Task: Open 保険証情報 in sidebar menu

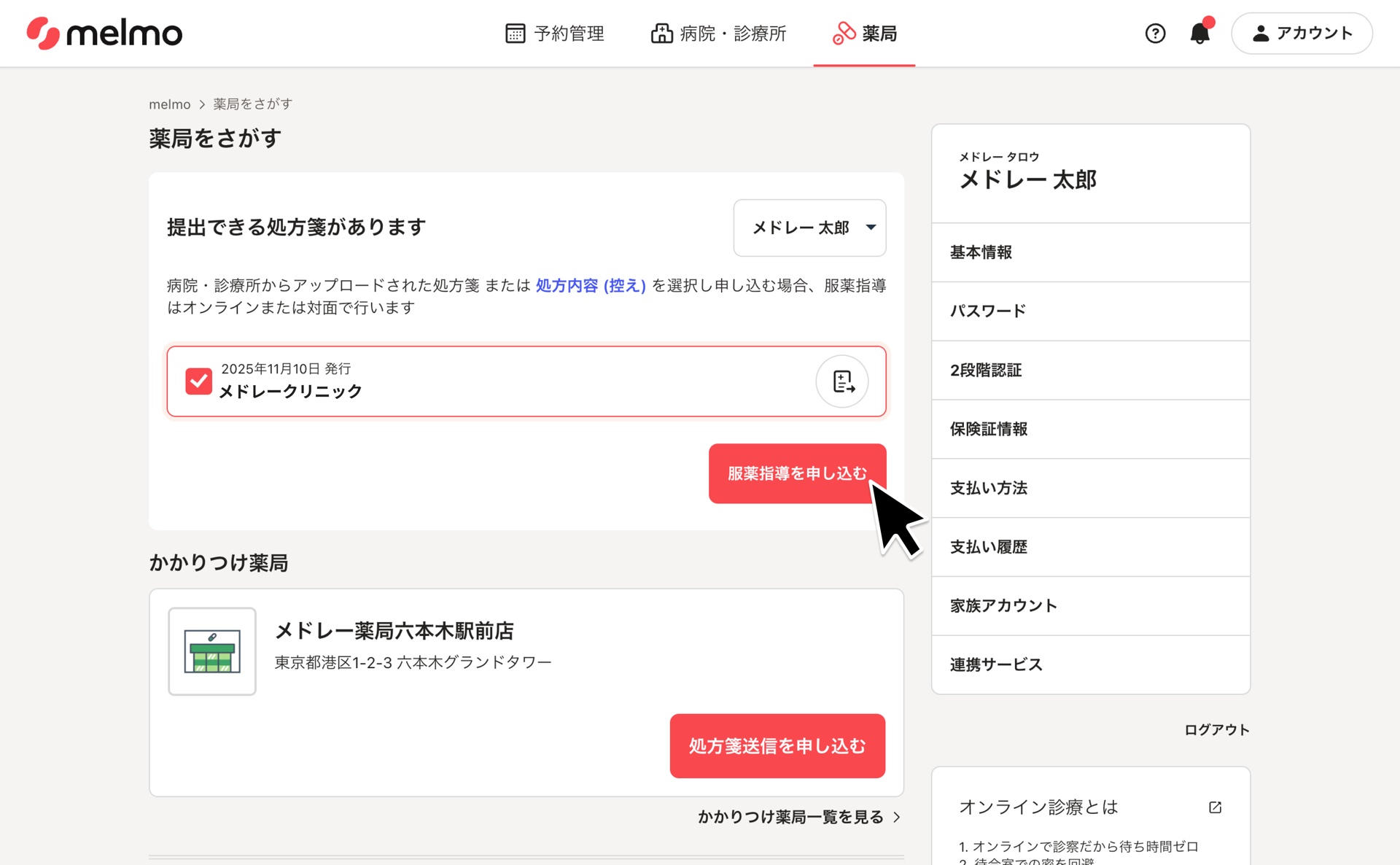Action: click(x=989, y=429)
